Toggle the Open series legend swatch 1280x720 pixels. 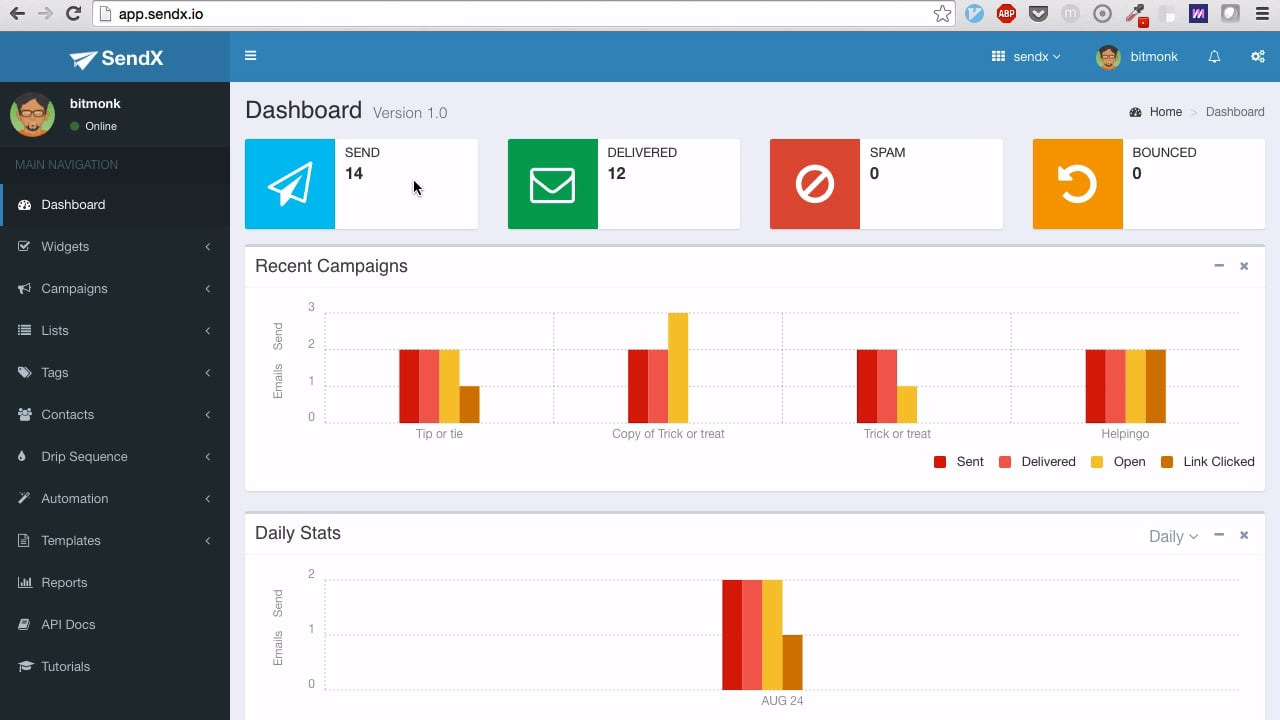(x=1097, y=462)
